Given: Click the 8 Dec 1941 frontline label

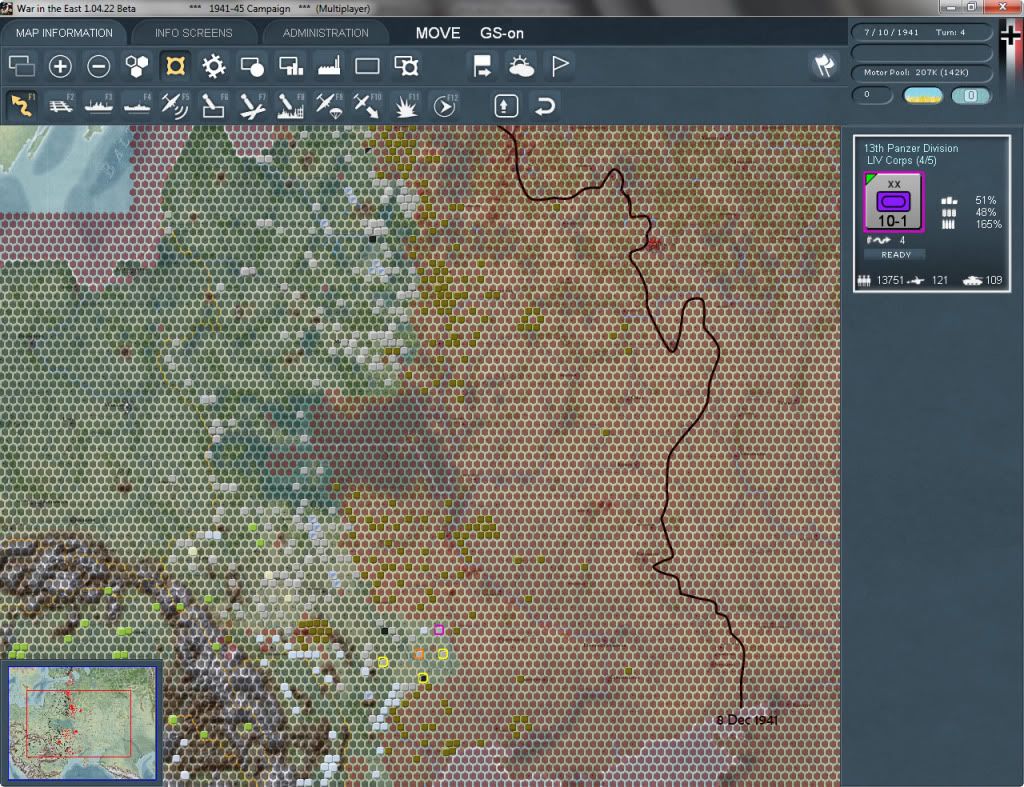Looking at the screenshot, I should pos(747,720).
